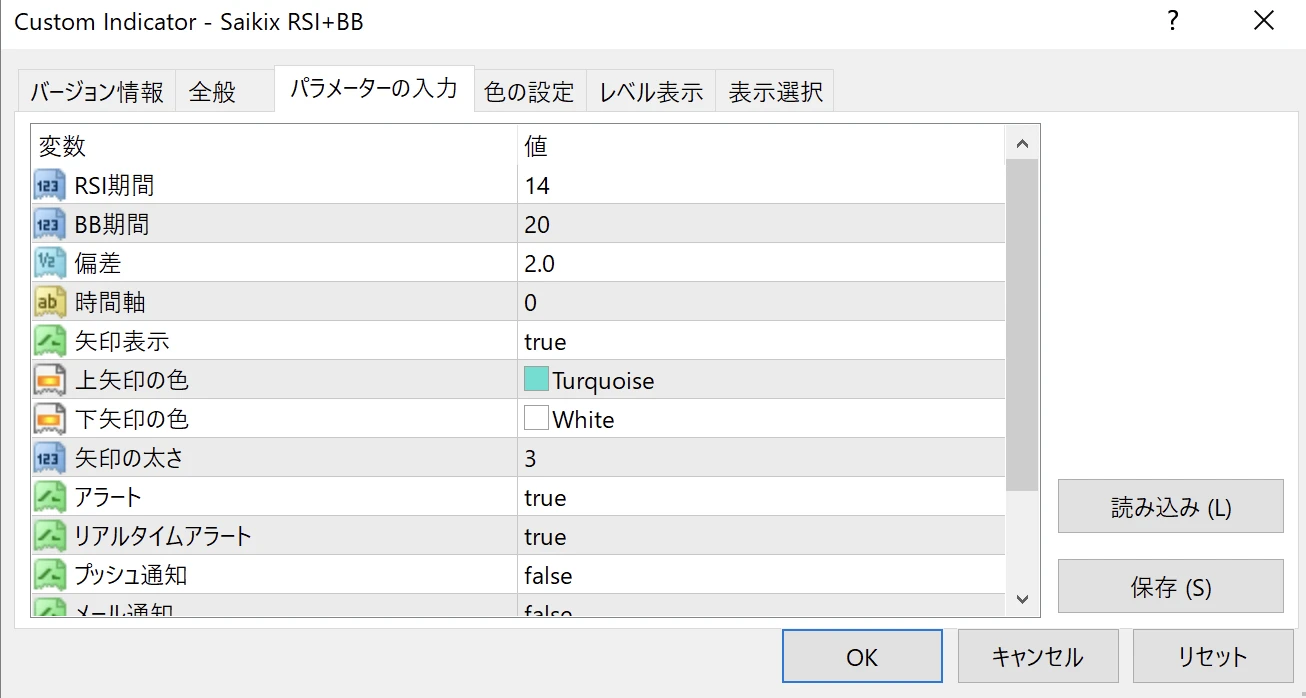The image size is (1306, 698).
Task: Toggle the プッシュ通知 false value
Action: [548, 576]
